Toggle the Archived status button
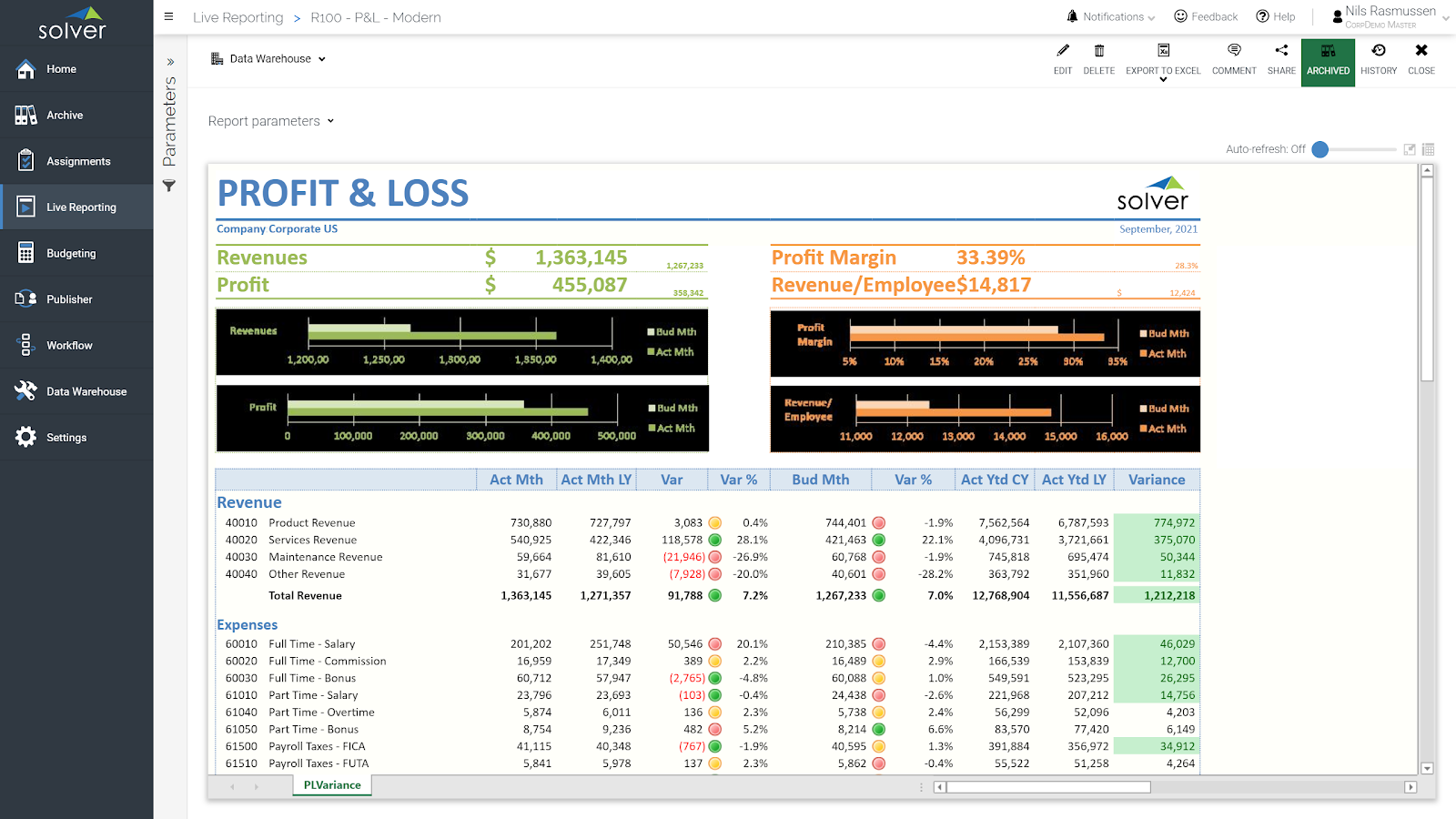The image size is (1456, 819). click(x=1328, y=62)
